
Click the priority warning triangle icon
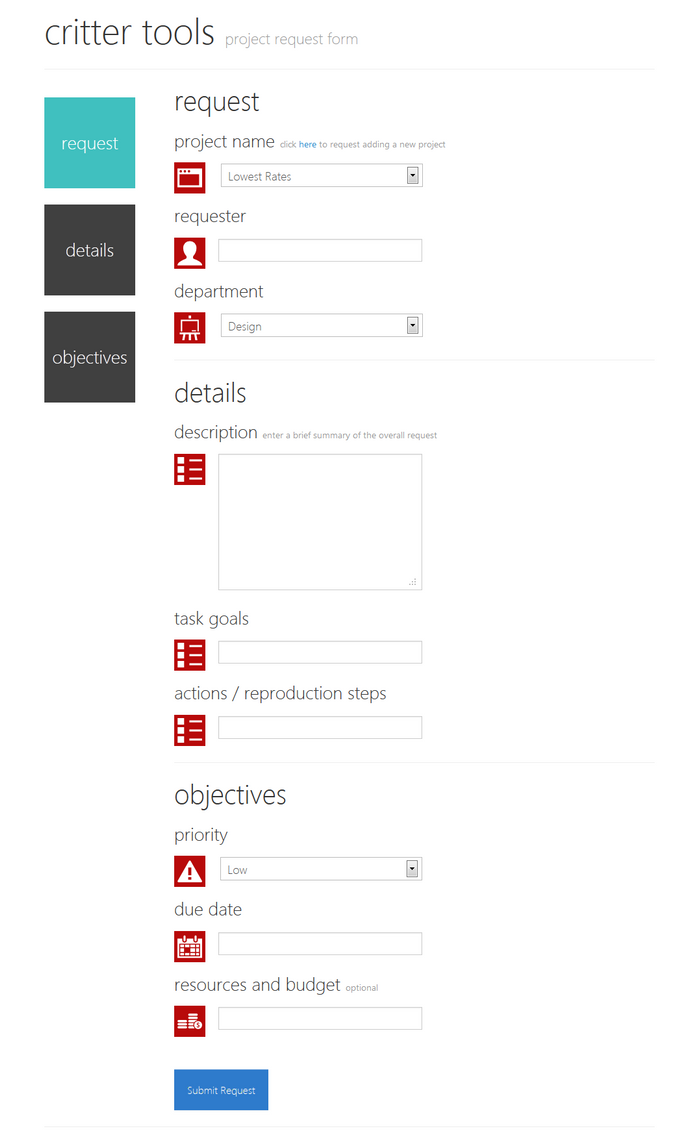click(x=190, y=871)
